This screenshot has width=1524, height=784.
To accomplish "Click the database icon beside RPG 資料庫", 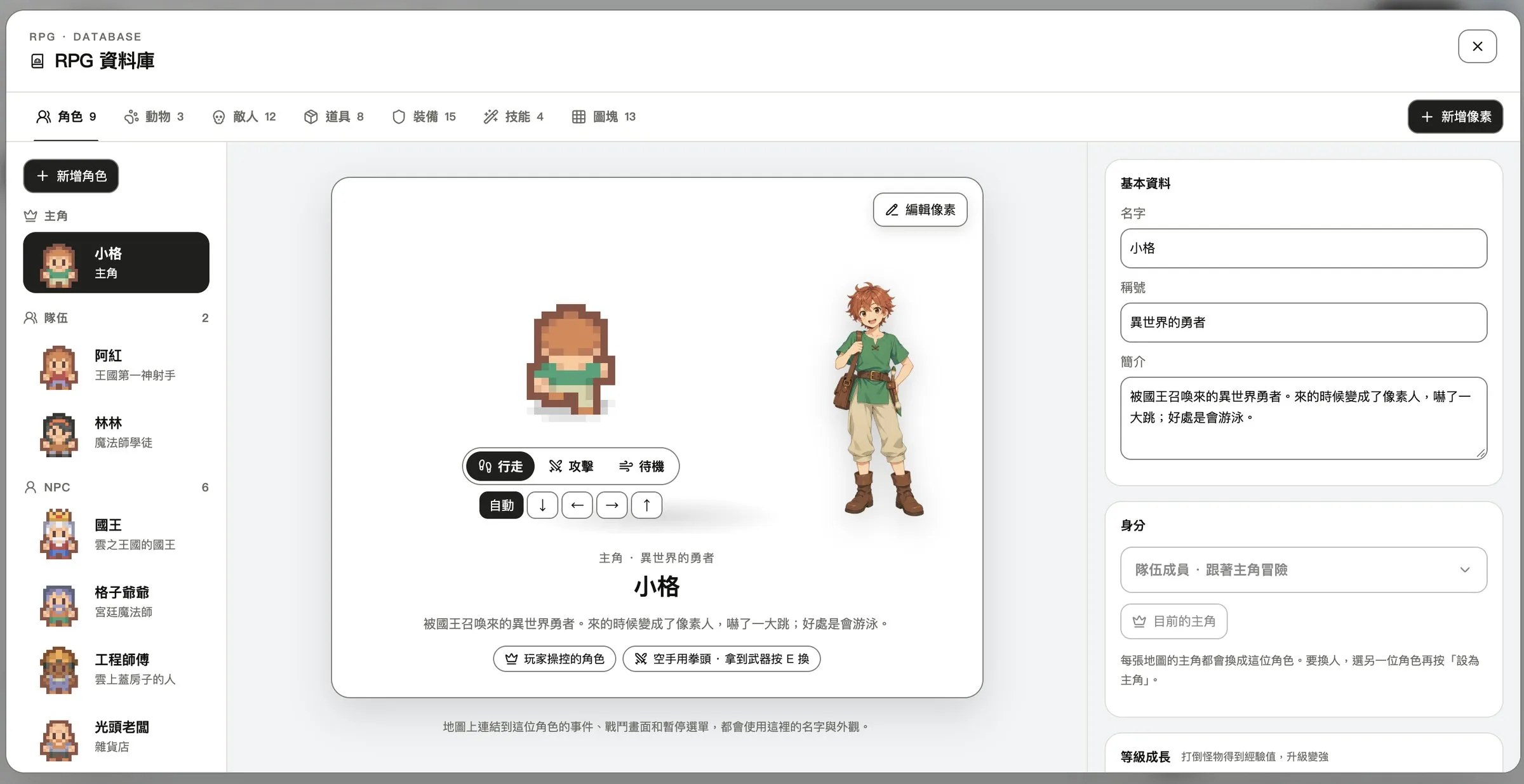I will click(x=37, y=61).
